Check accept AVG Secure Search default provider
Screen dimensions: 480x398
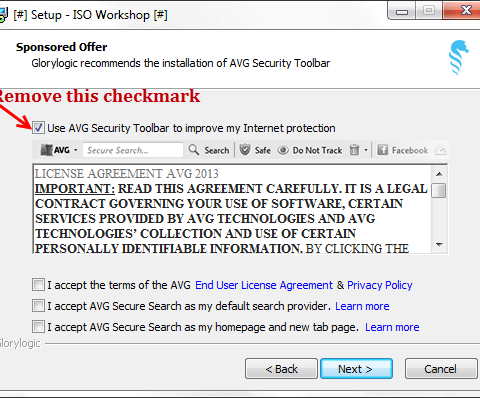[x=38, y=306]
